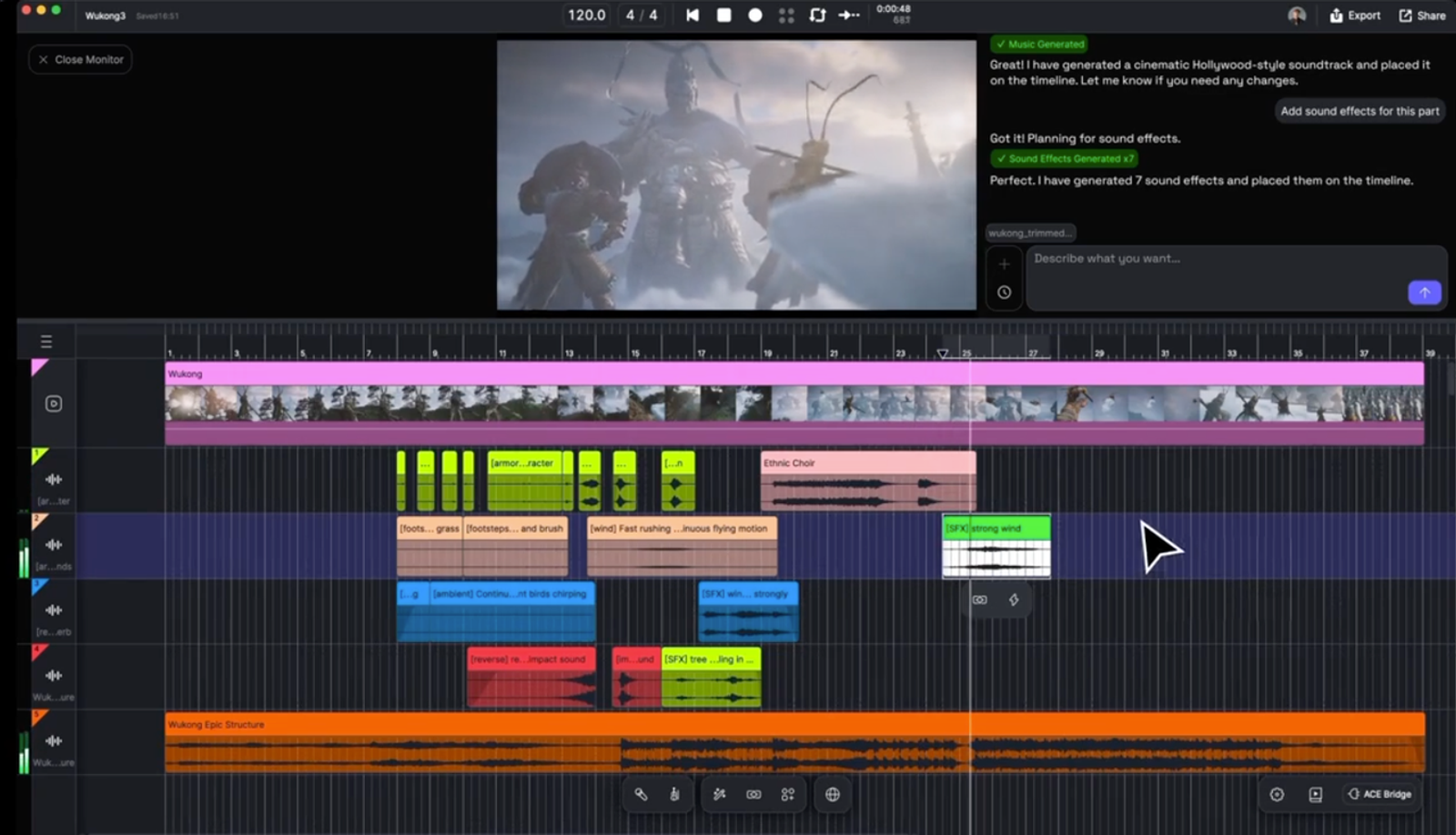Click the pink video track color flag
This screenshot has width=1456, height=835.
point(39,367)
